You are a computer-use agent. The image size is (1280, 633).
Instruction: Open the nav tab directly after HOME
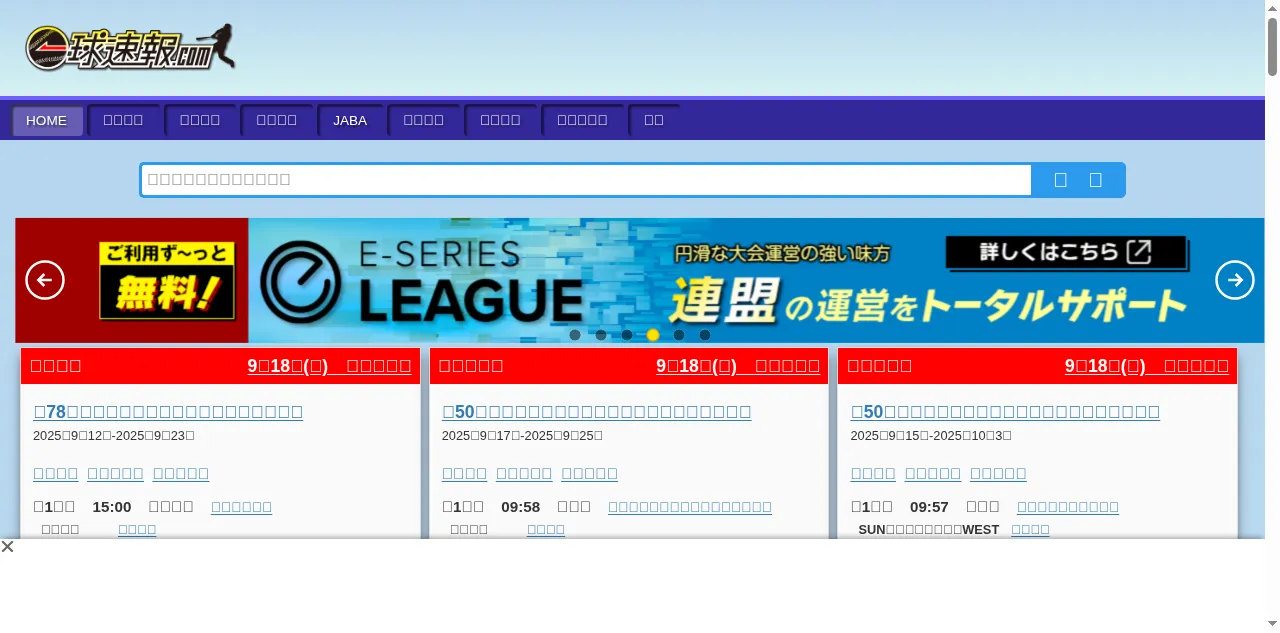click(124, 121)
